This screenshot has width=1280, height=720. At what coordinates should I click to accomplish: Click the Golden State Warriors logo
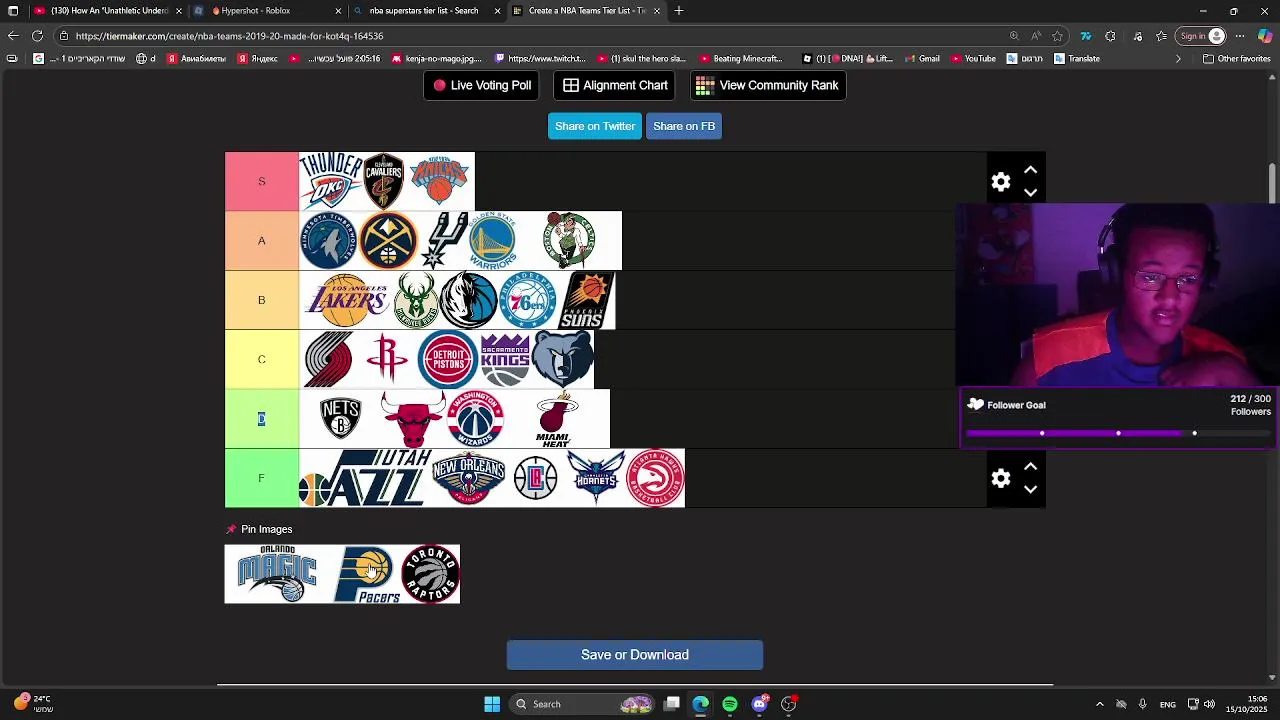[x=493, y=241]
